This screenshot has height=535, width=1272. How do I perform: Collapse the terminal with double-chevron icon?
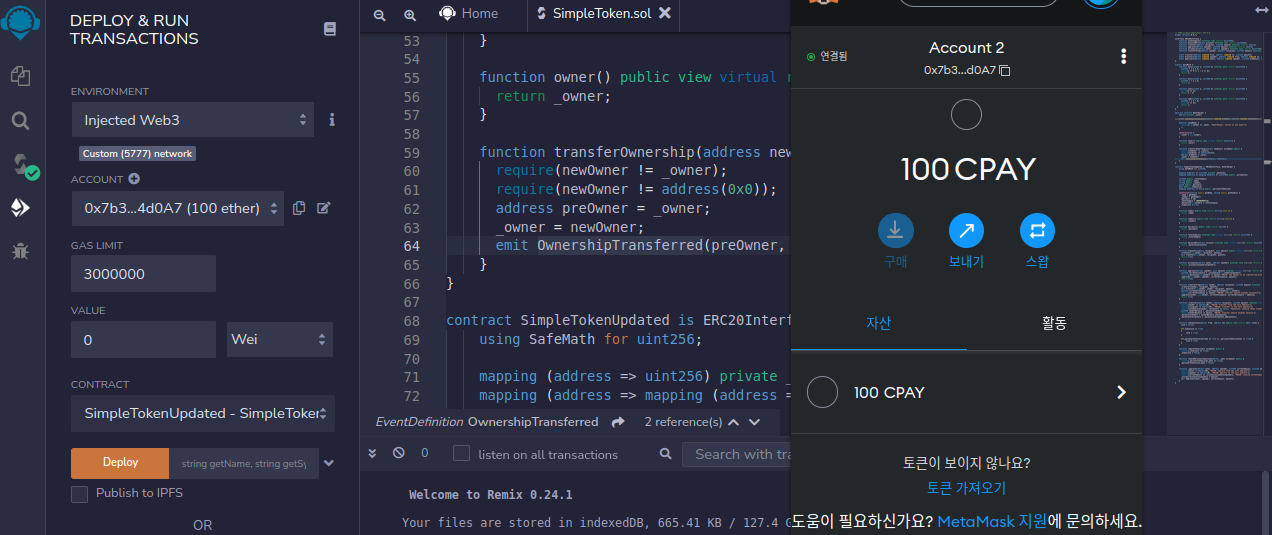coord(372,453)
